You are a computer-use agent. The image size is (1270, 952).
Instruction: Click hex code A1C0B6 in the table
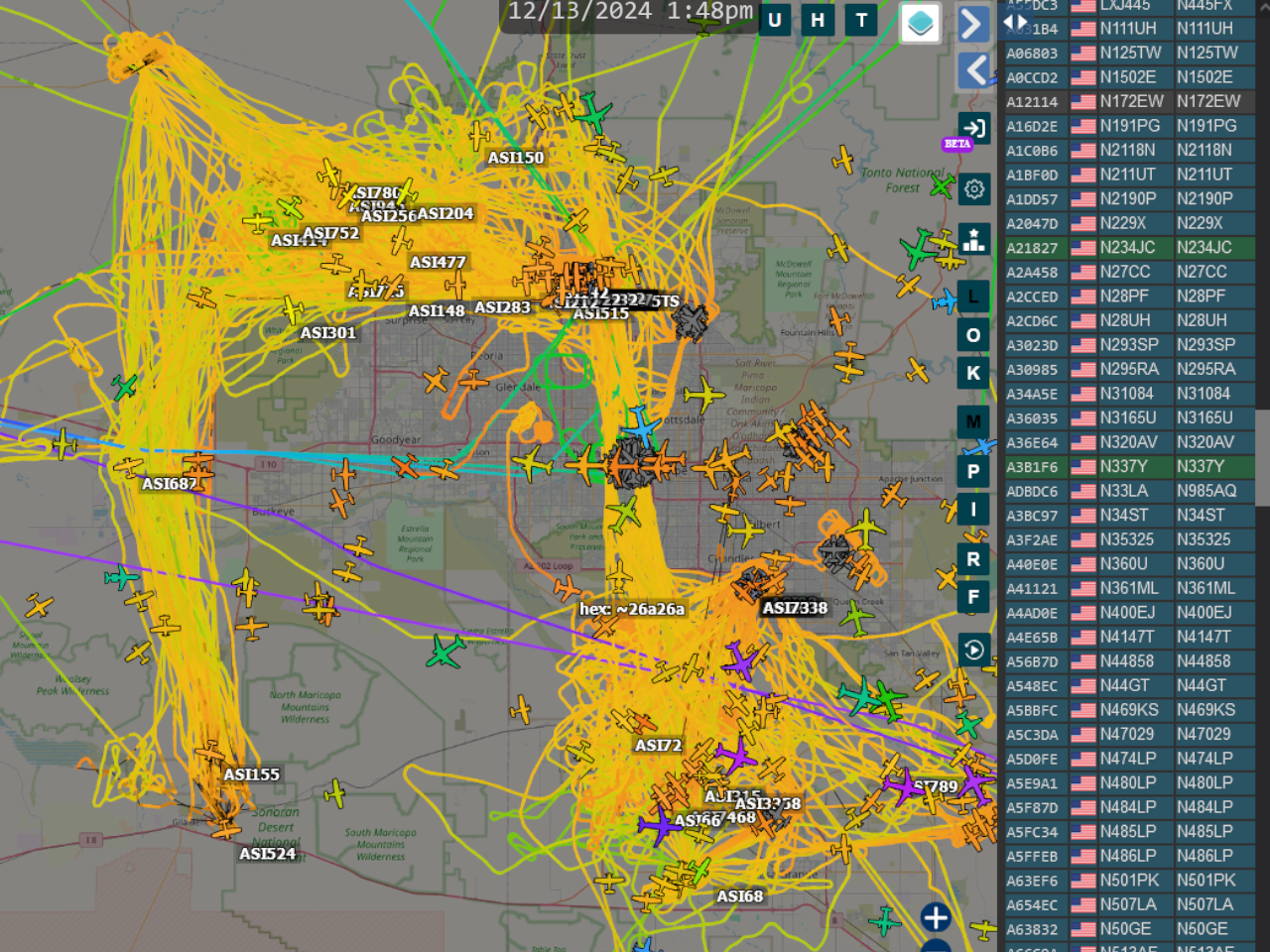pos(1032,151)
